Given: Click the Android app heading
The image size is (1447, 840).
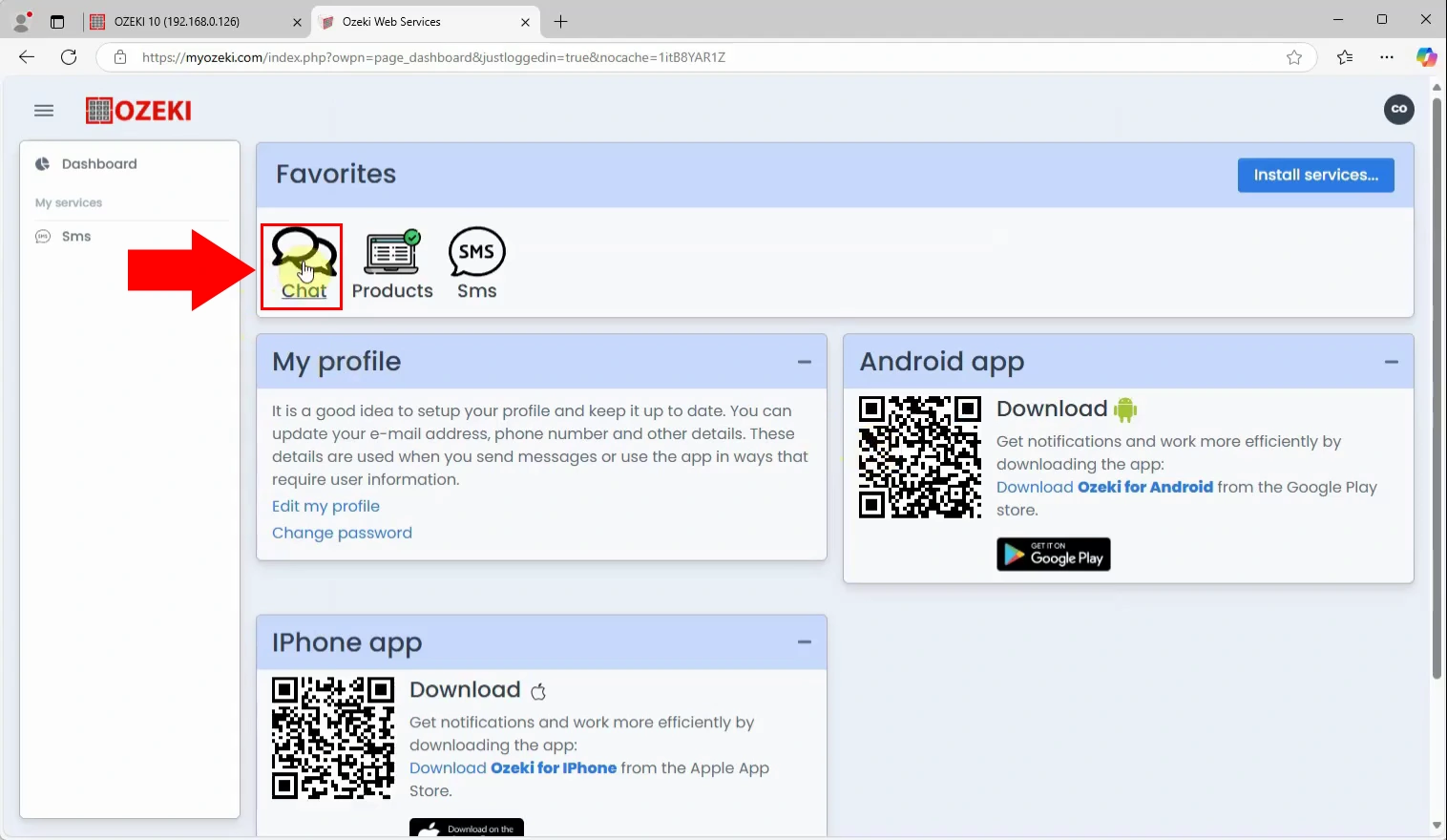Looking at the screenshot, I should (941, 362).
